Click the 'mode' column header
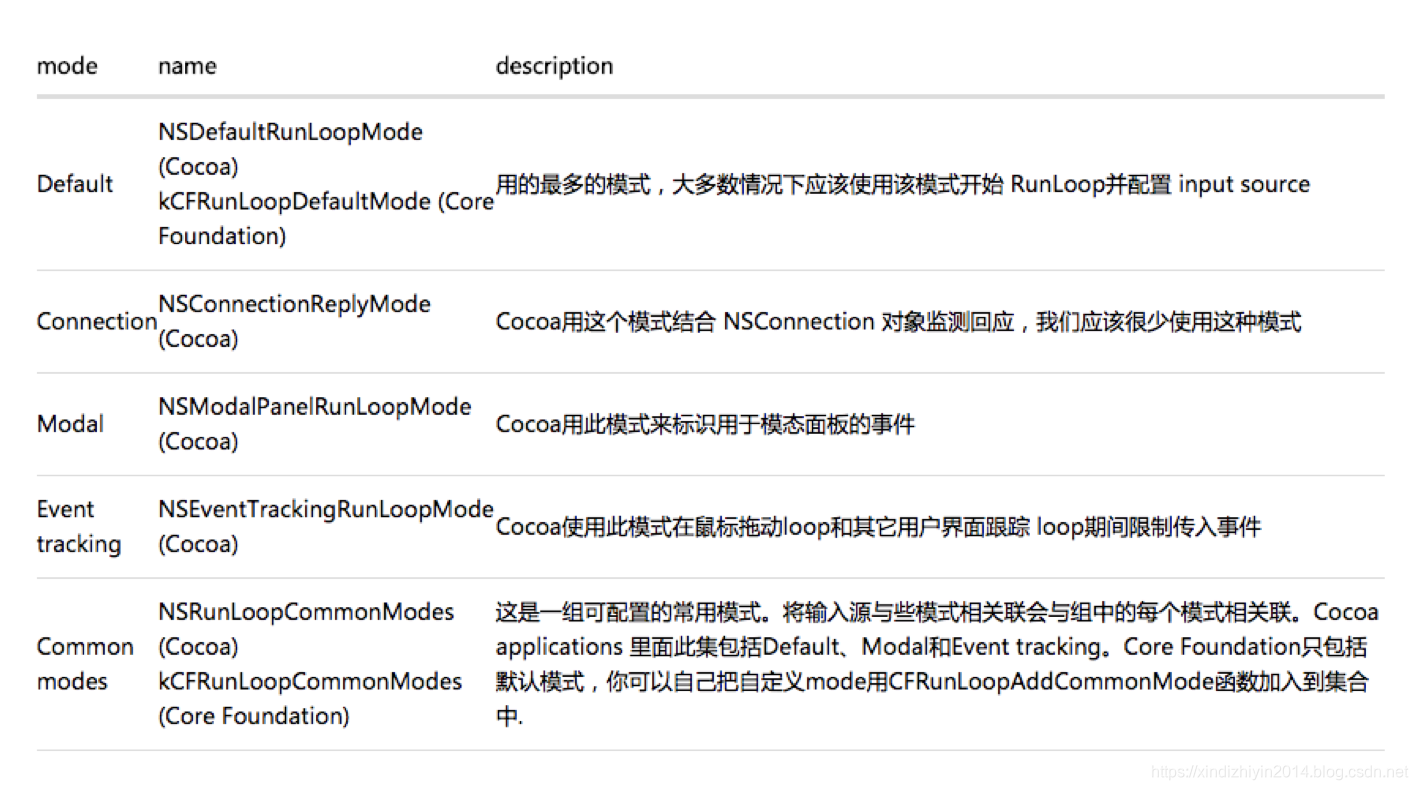Image resolution: width=1418 pixels, height=790 pixels. click(x=67, y=66)
